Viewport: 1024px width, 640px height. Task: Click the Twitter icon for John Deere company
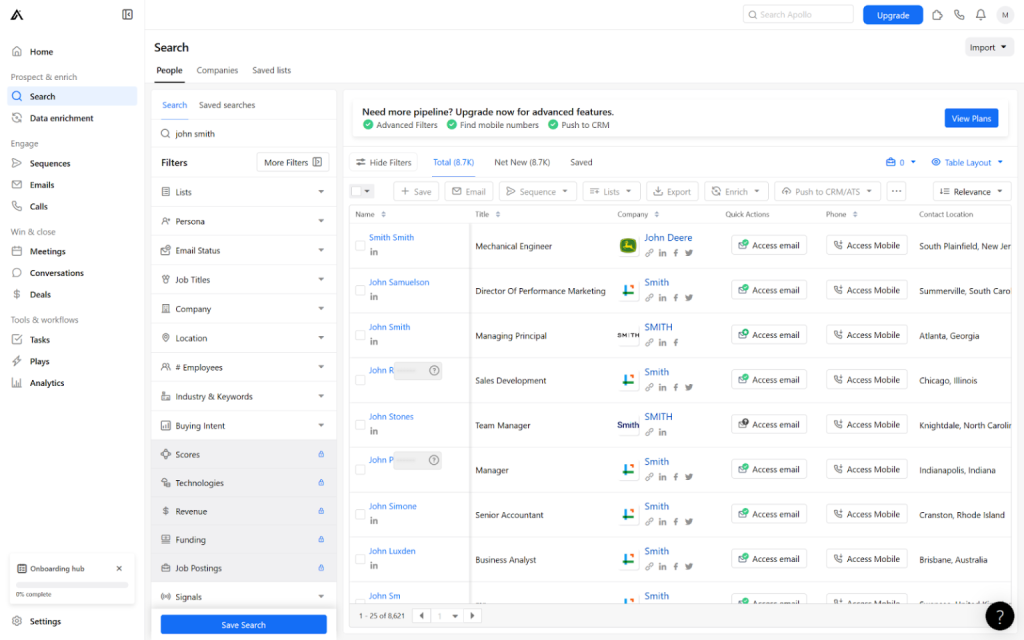(689, 253)
